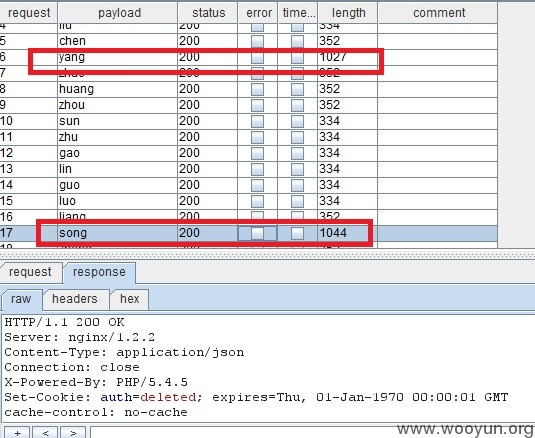Click the plus button below the response
The image size is (535, 438).
coord(17,433)
